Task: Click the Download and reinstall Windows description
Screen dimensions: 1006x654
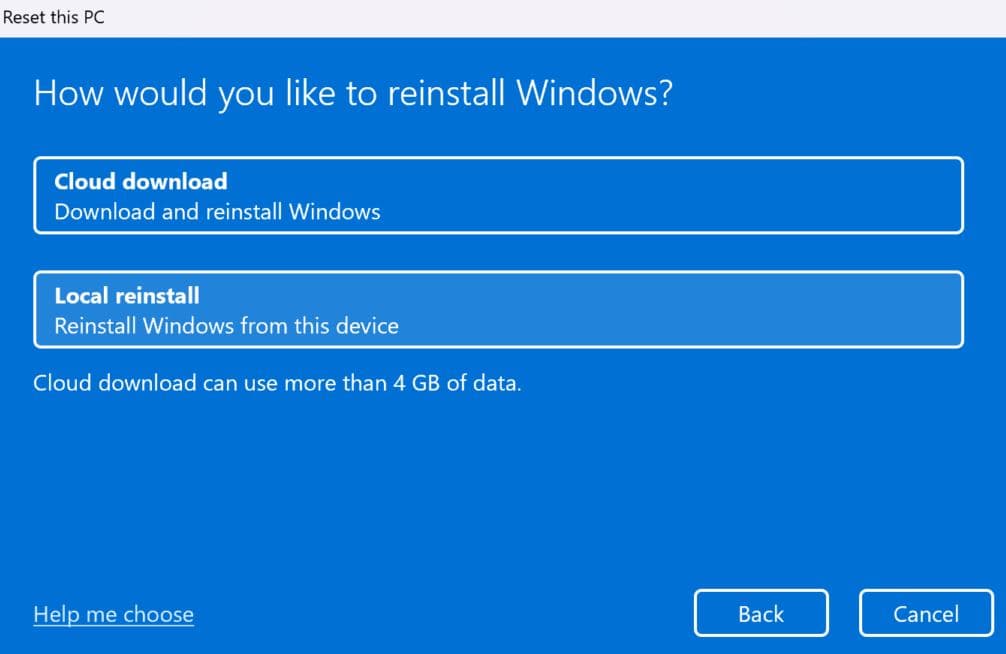Action: tap(217, 211)
